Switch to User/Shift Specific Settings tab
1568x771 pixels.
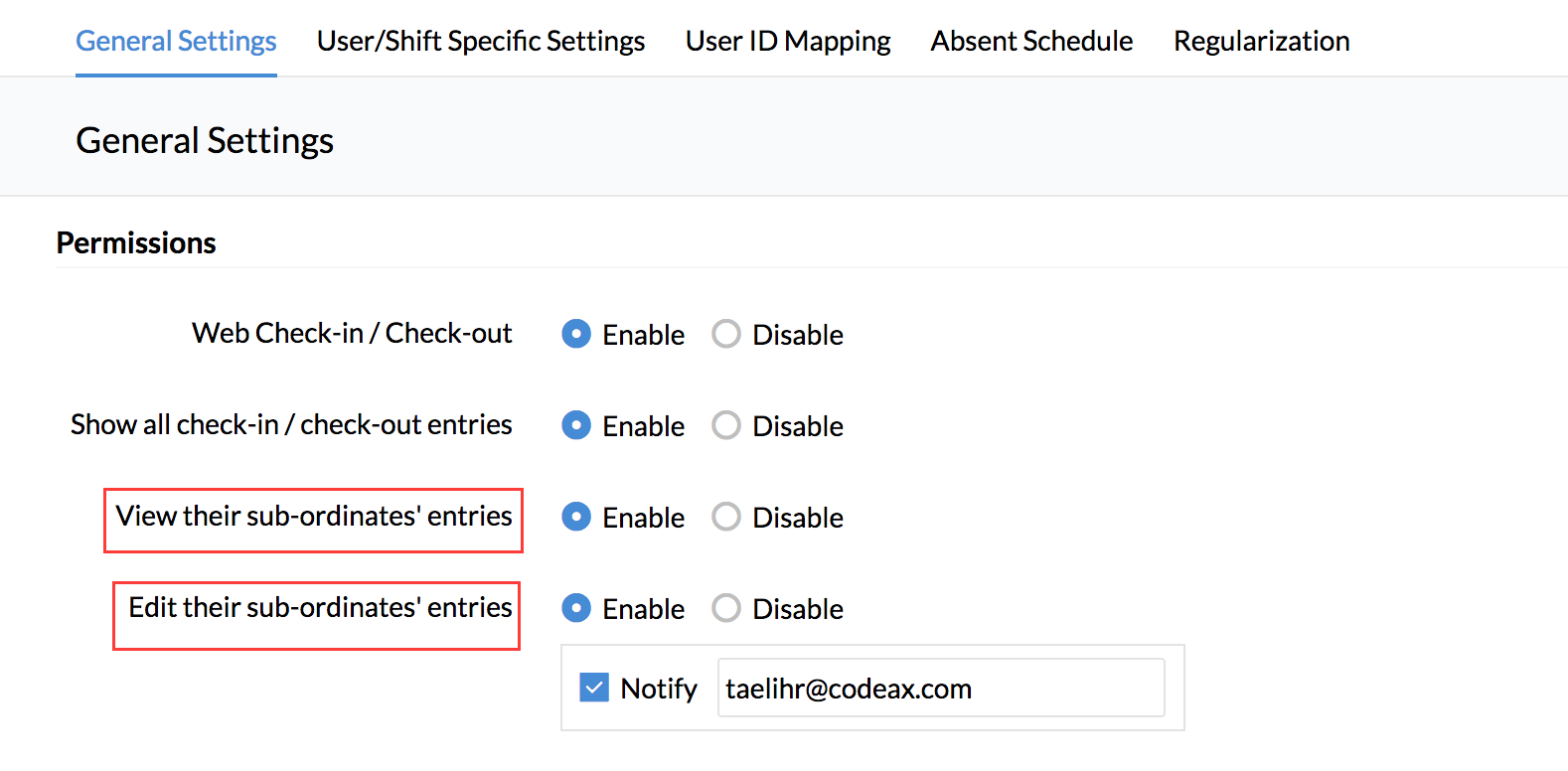tap(481, 41)
